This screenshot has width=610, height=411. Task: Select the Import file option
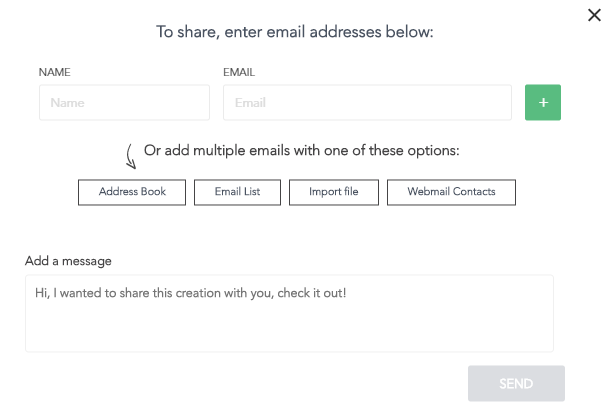pos(334,192)
